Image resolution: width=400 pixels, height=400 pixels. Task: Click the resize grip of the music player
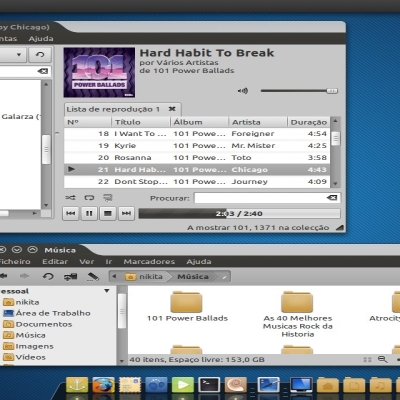pyautogui.click(x=340, y=228)
